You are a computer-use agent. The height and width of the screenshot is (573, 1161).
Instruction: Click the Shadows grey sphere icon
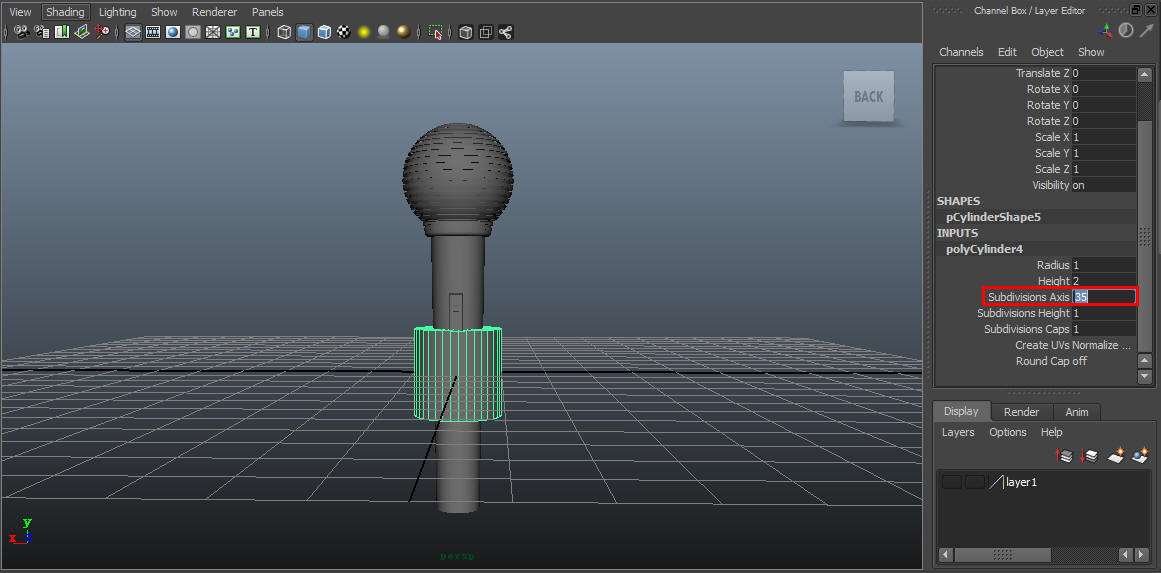tap(384, 32)
